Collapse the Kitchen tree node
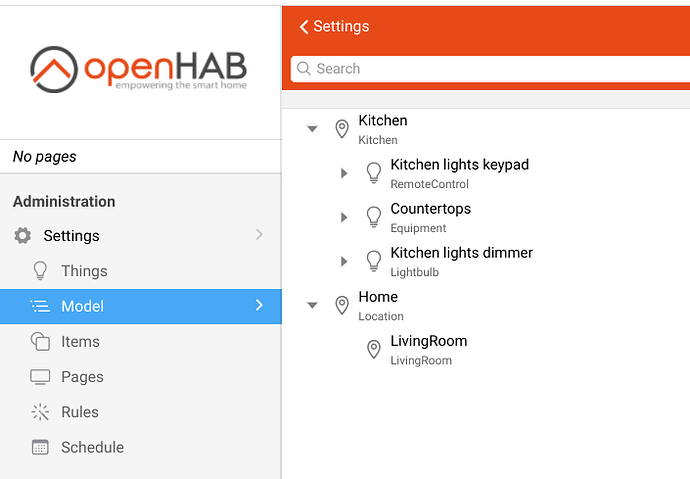Viewport: 690px width, 479px height. click(312, 129)
